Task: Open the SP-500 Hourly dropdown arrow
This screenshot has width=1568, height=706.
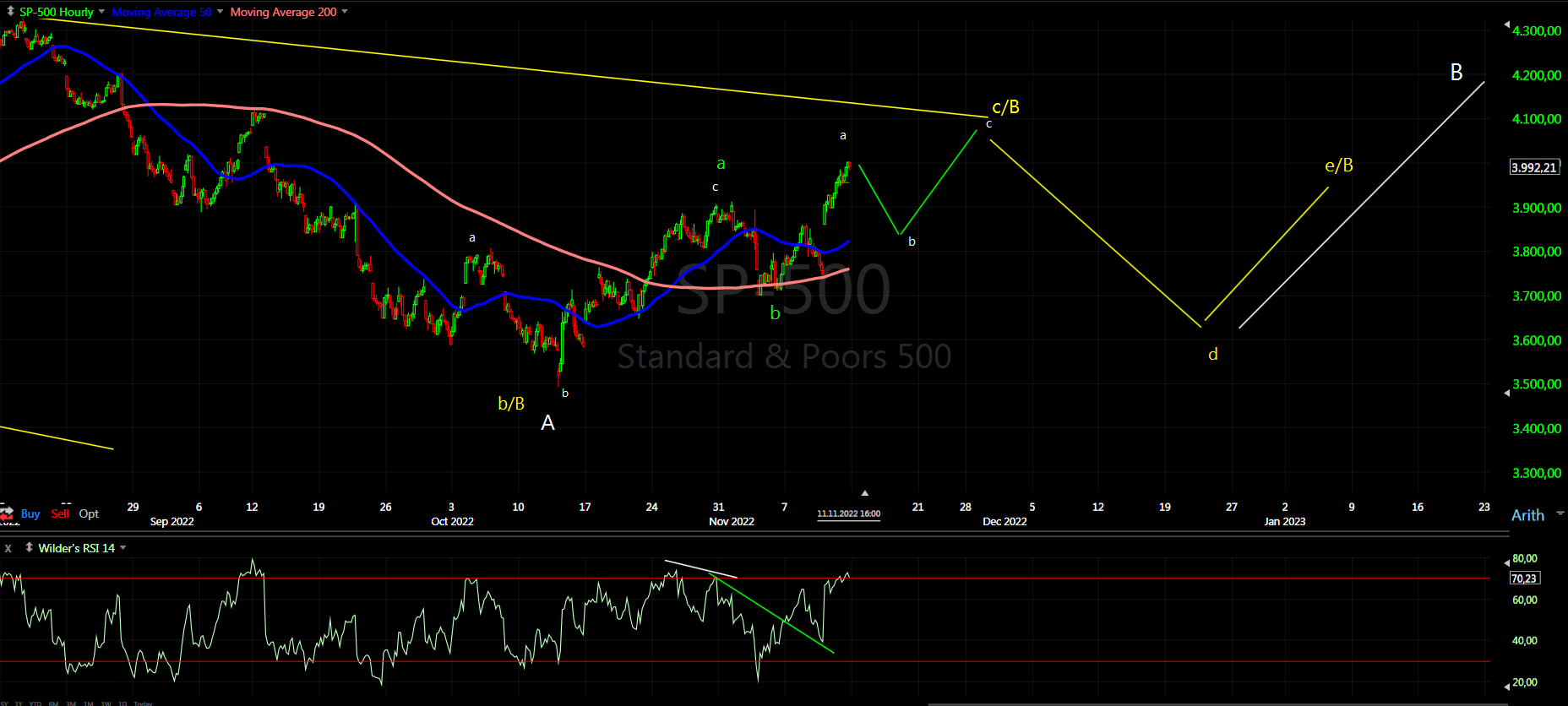Action: click(101, 12)
